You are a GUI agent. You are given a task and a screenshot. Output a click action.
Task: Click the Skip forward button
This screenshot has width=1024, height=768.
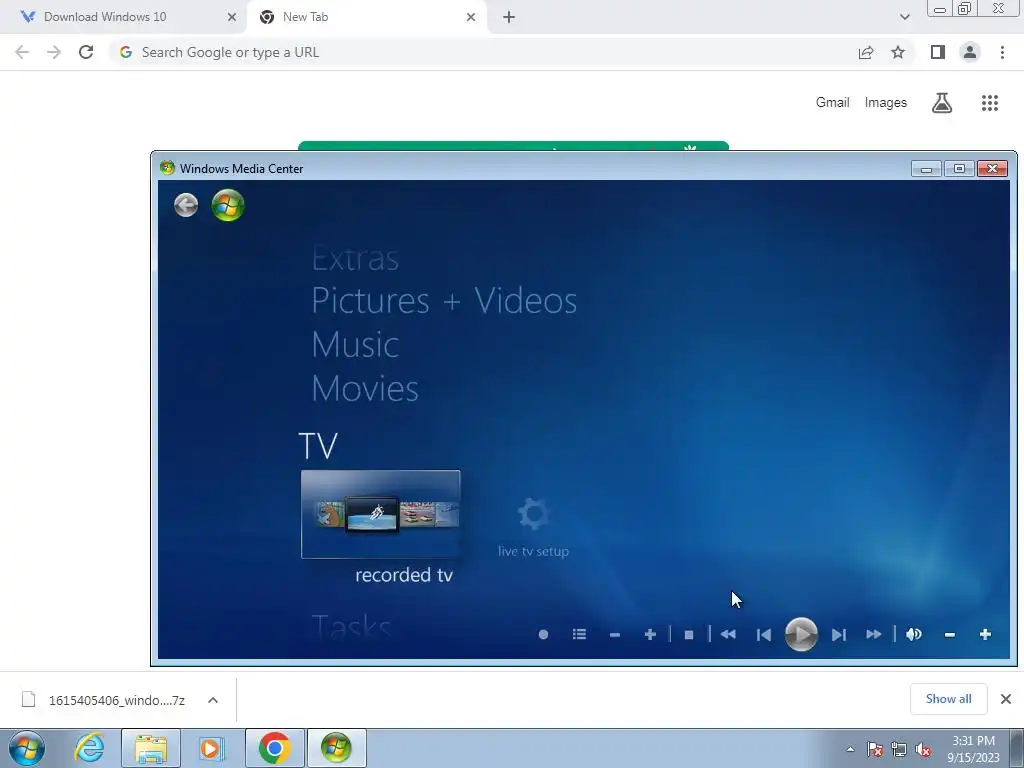tap(839, 634)
